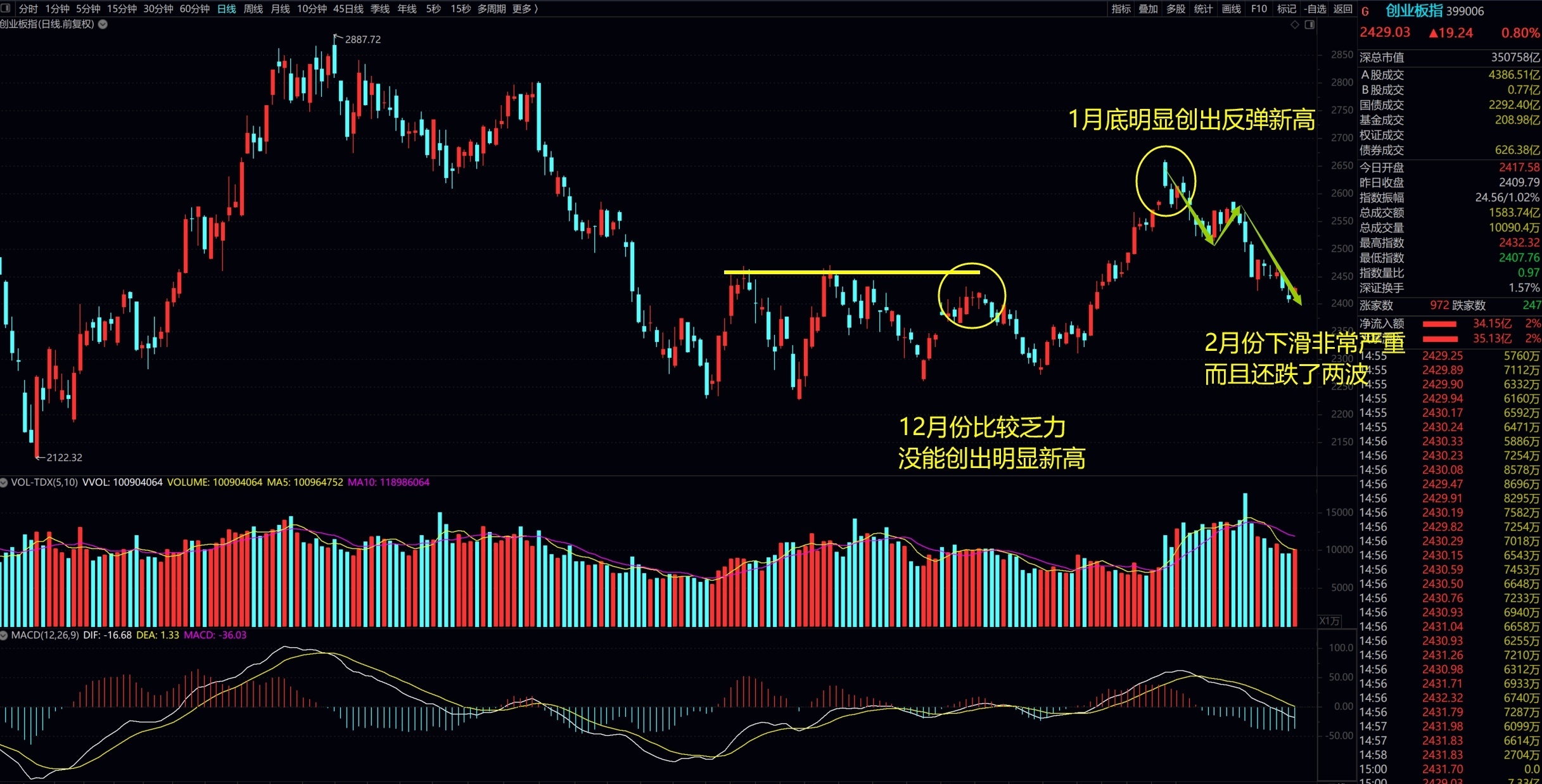Switch to the 年线 yearly tab
This screenshot has height=784, width=1542.
407,9
